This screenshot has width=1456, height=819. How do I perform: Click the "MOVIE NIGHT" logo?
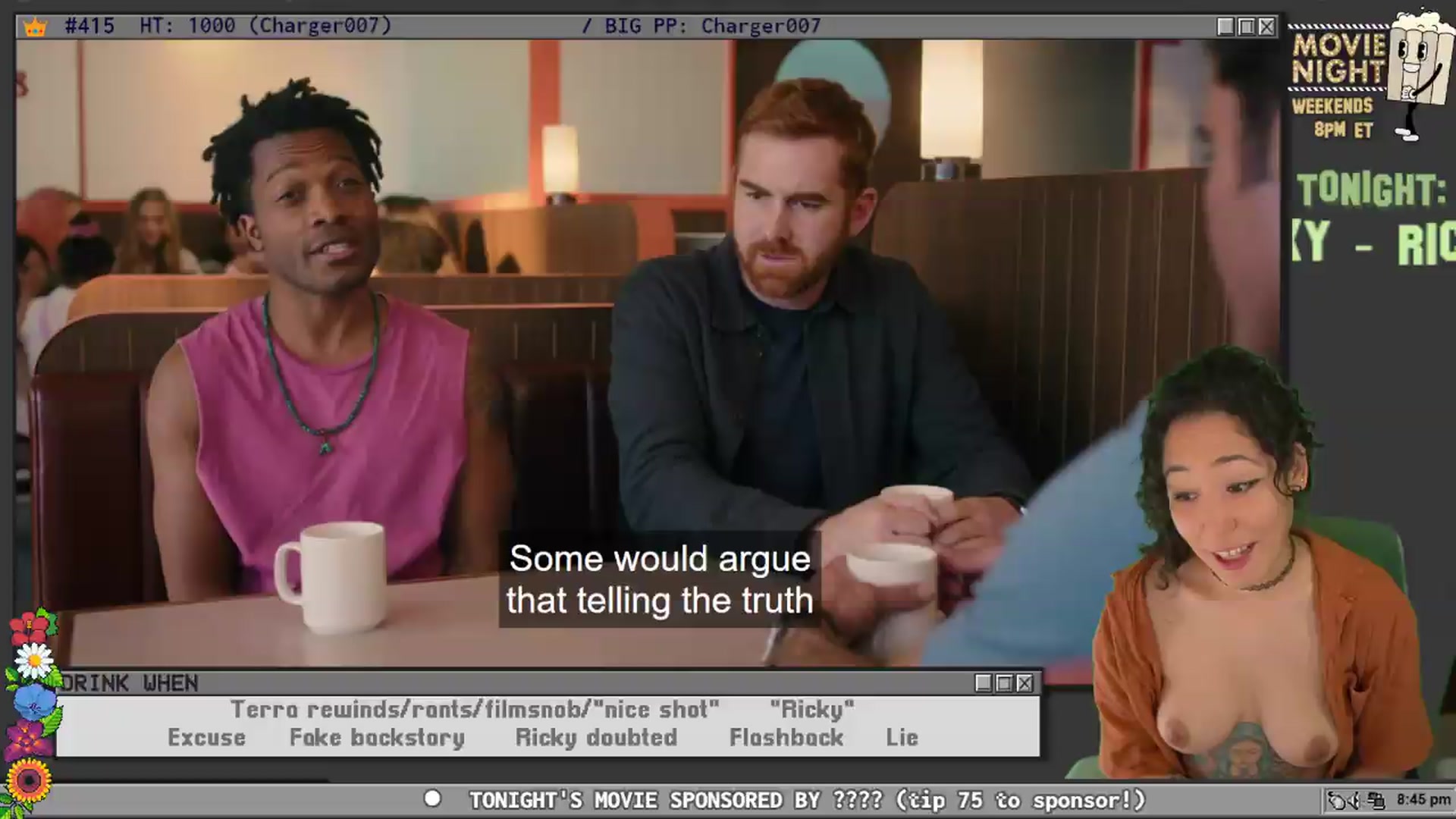tap(1338, 58)
